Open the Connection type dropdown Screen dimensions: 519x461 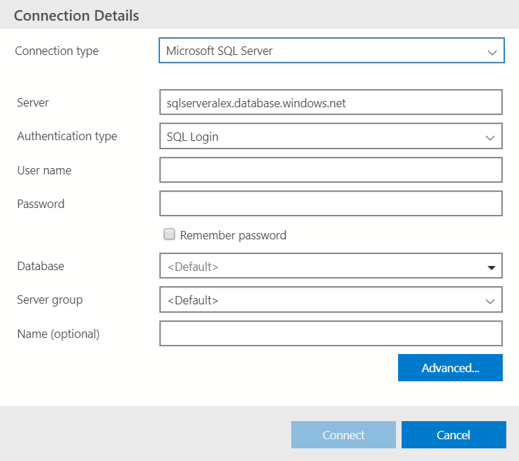(332, 50)
